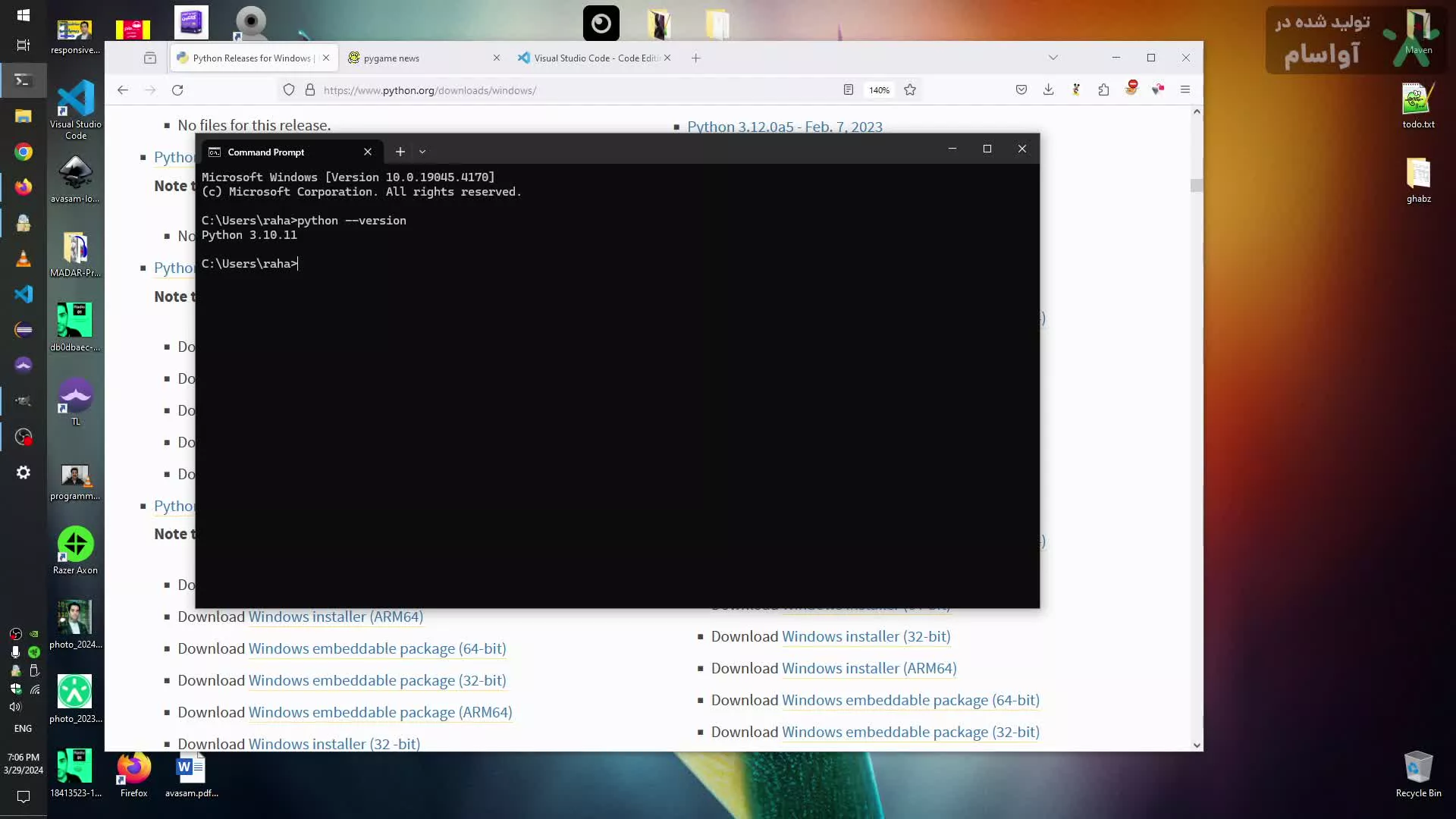Click the Firefox forward arrow

(x=150, y=90)
